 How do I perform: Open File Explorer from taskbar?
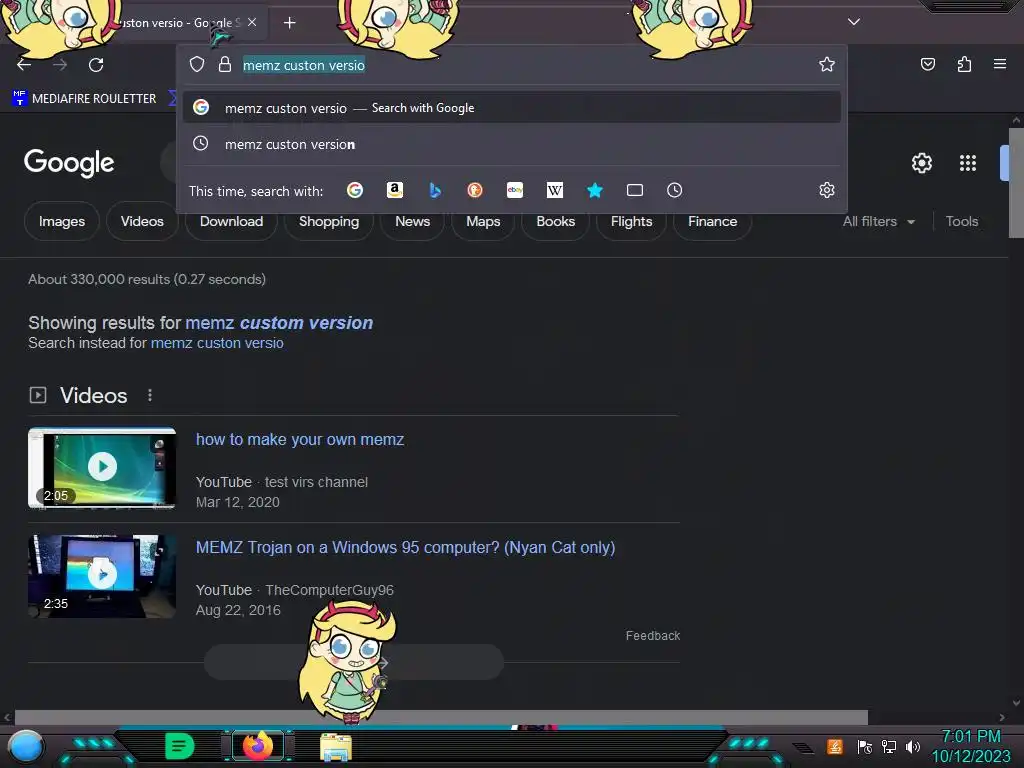[x=336, y=746]
